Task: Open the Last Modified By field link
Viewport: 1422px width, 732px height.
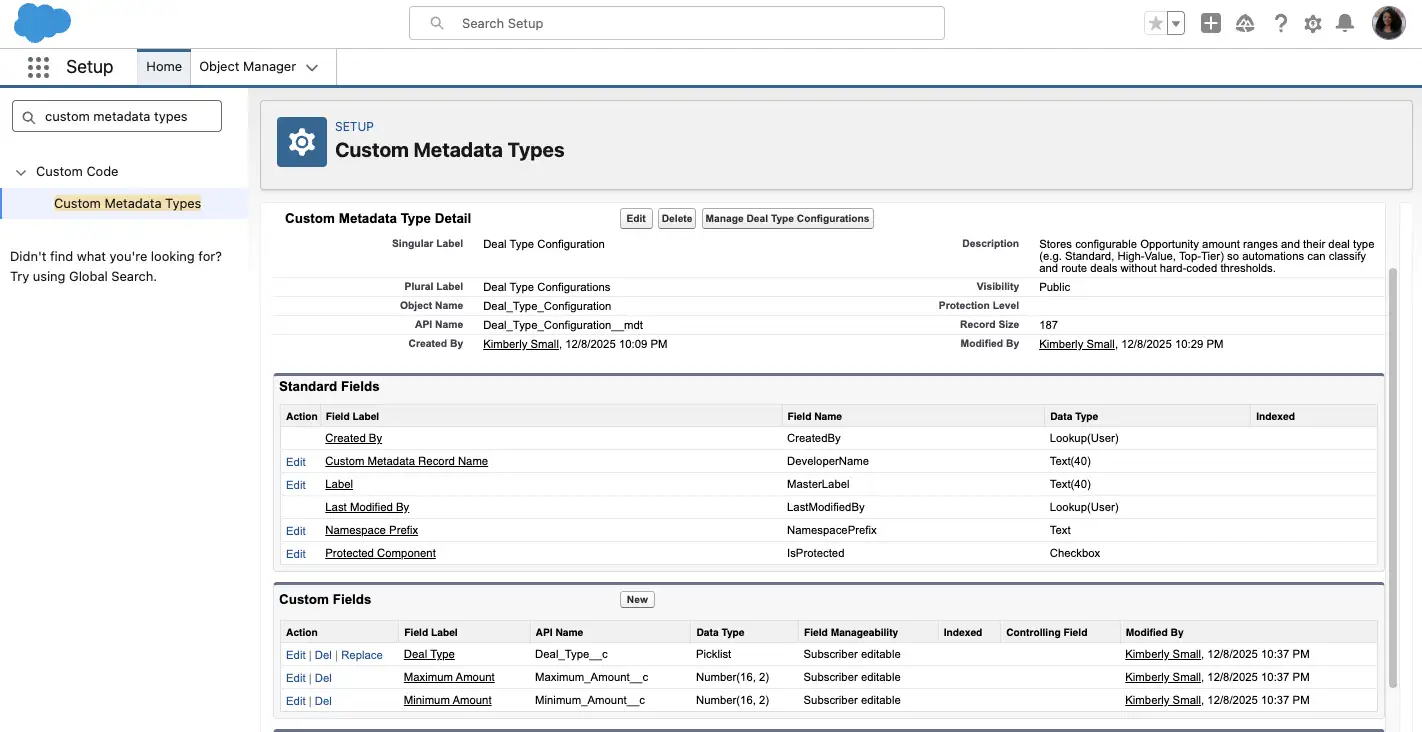Action: click(x=367, y=507)
